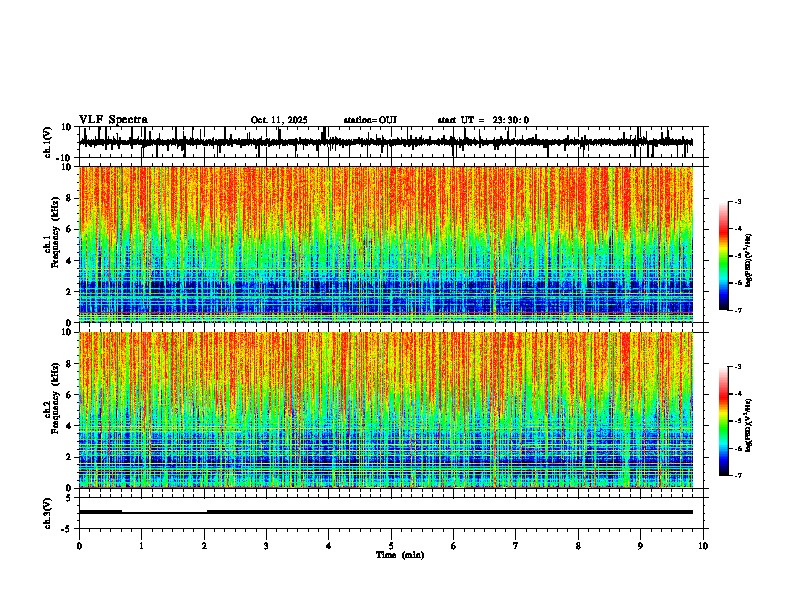Click the "-3" label on ch.1 colorbar

[738, 201]
